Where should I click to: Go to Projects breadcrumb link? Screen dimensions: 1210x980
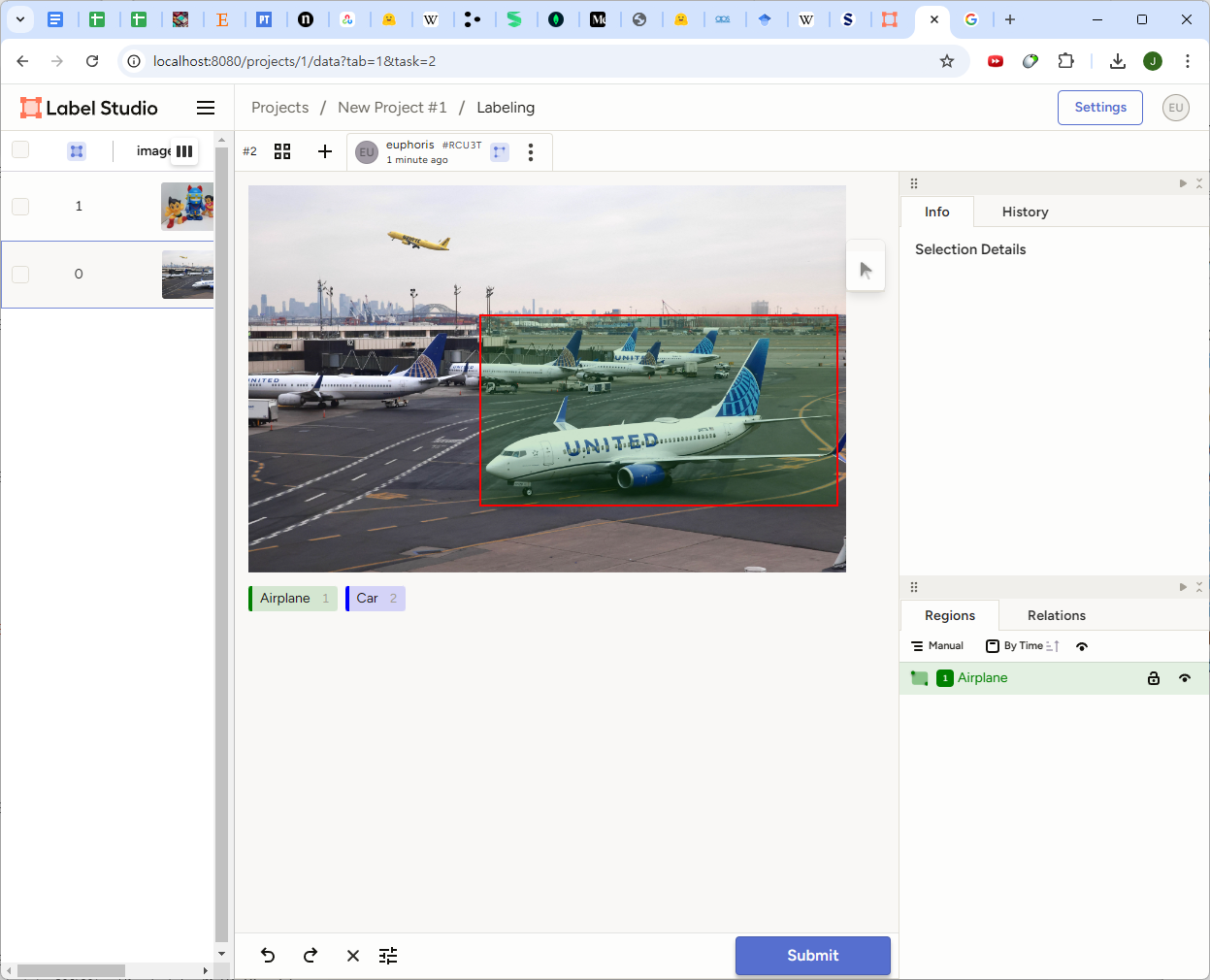click(279, 108)
